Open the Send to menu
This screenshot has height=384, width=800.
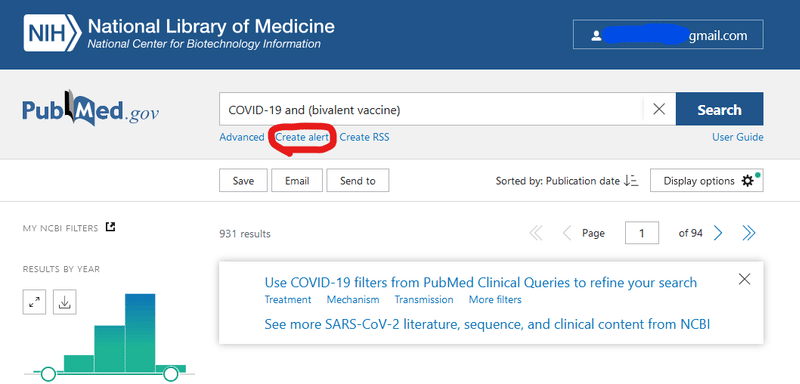tap(358, 181)
